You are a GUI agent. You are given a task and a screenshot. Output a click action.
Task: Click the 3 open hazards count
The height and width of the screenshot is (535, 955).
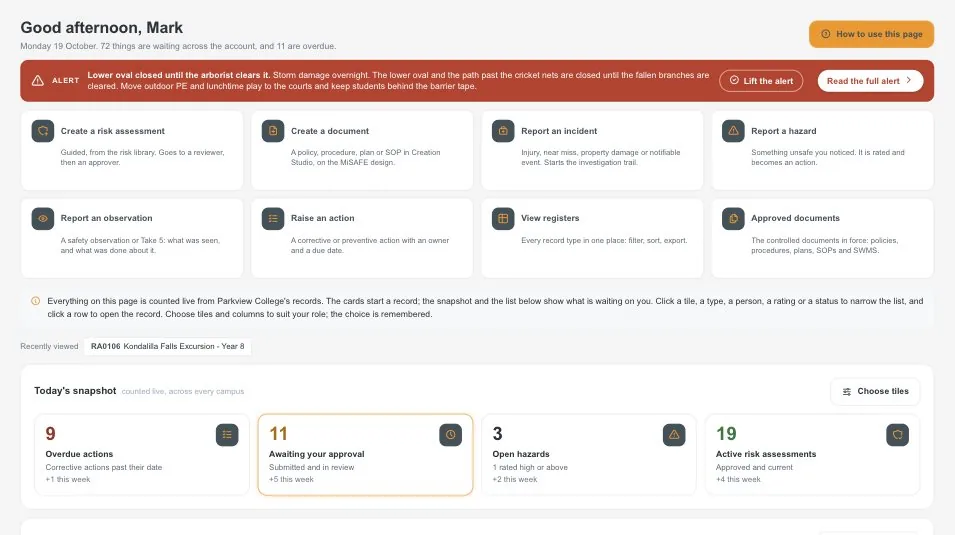498,434
